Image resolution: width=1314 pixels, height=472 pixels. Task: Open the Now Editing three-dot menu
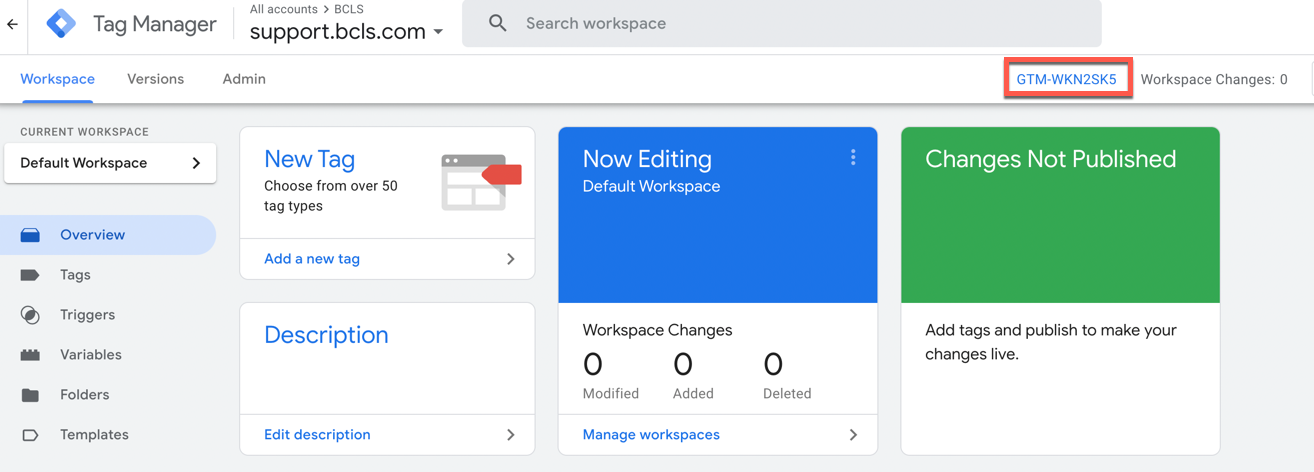point(853,158)
